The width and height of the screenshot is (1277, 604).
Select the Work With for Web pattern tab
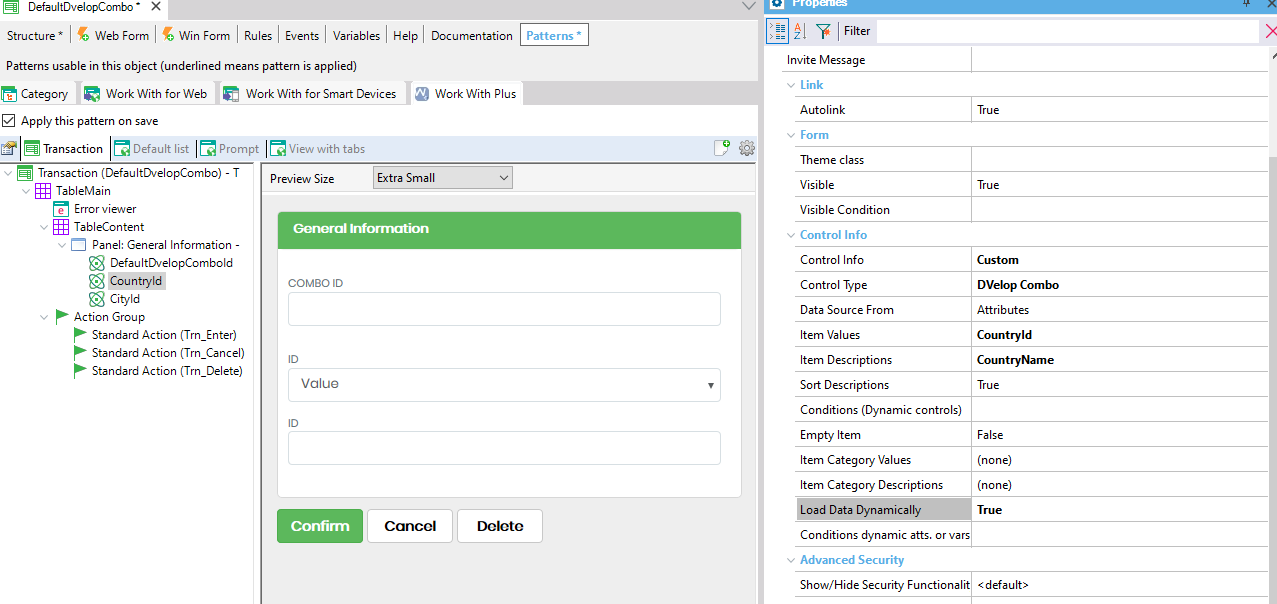coord(146,93)
